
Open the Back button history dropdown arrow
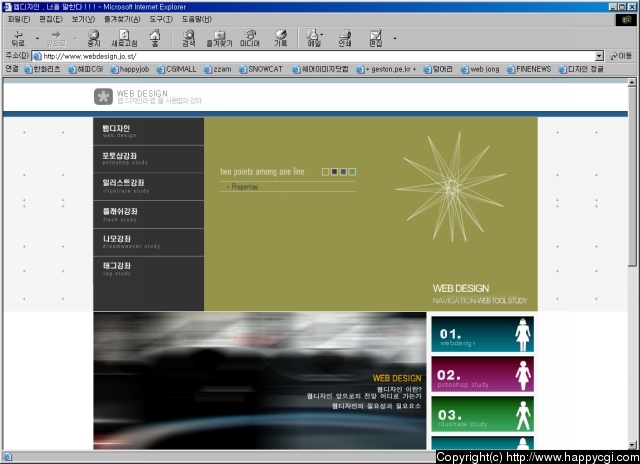point(37,38)
